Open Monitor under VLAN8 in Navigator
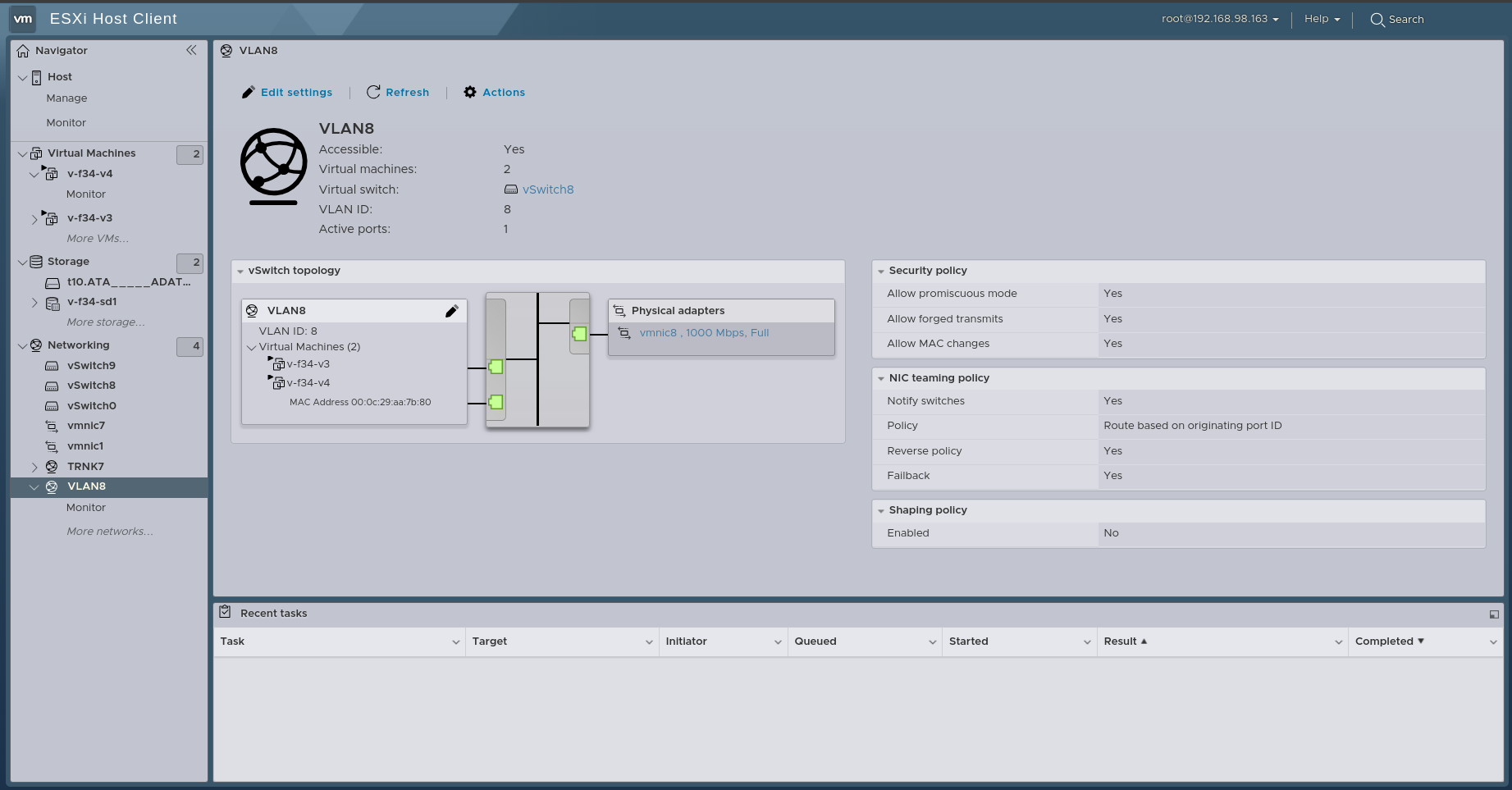Viewport: 1512px width, 790px height. coord(86,508)
